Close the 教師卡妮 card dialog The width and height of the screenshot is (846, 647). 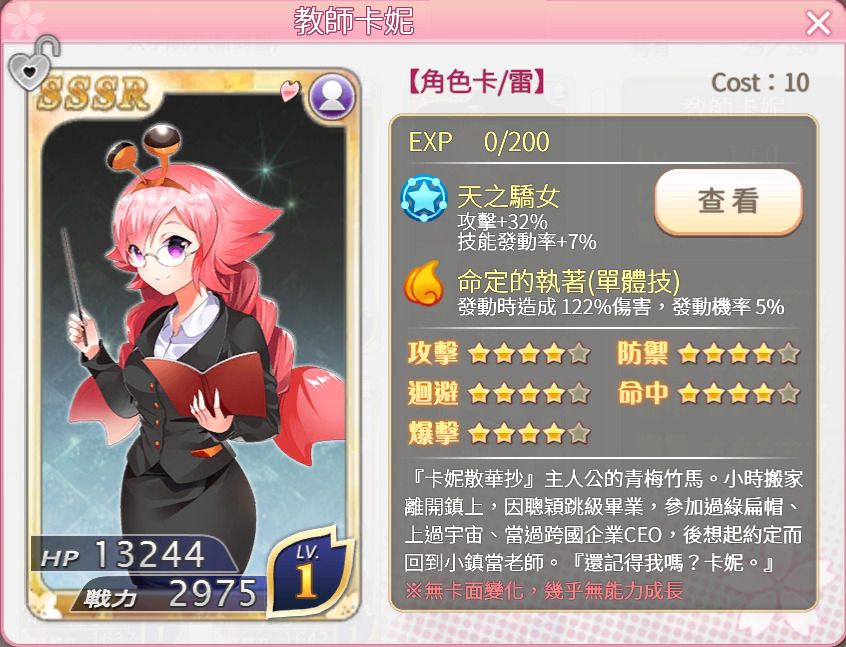click(818, 23)
